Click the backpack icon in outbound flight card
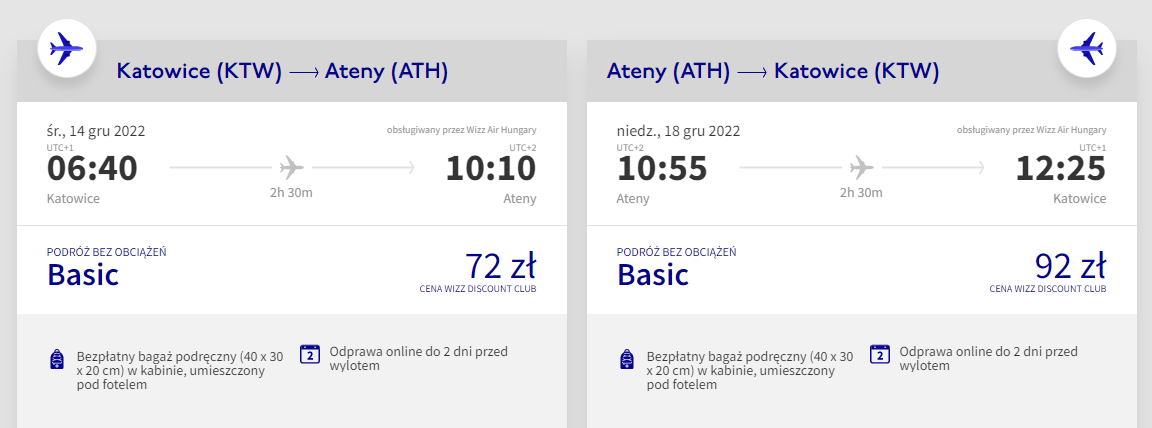 point(56,360)
